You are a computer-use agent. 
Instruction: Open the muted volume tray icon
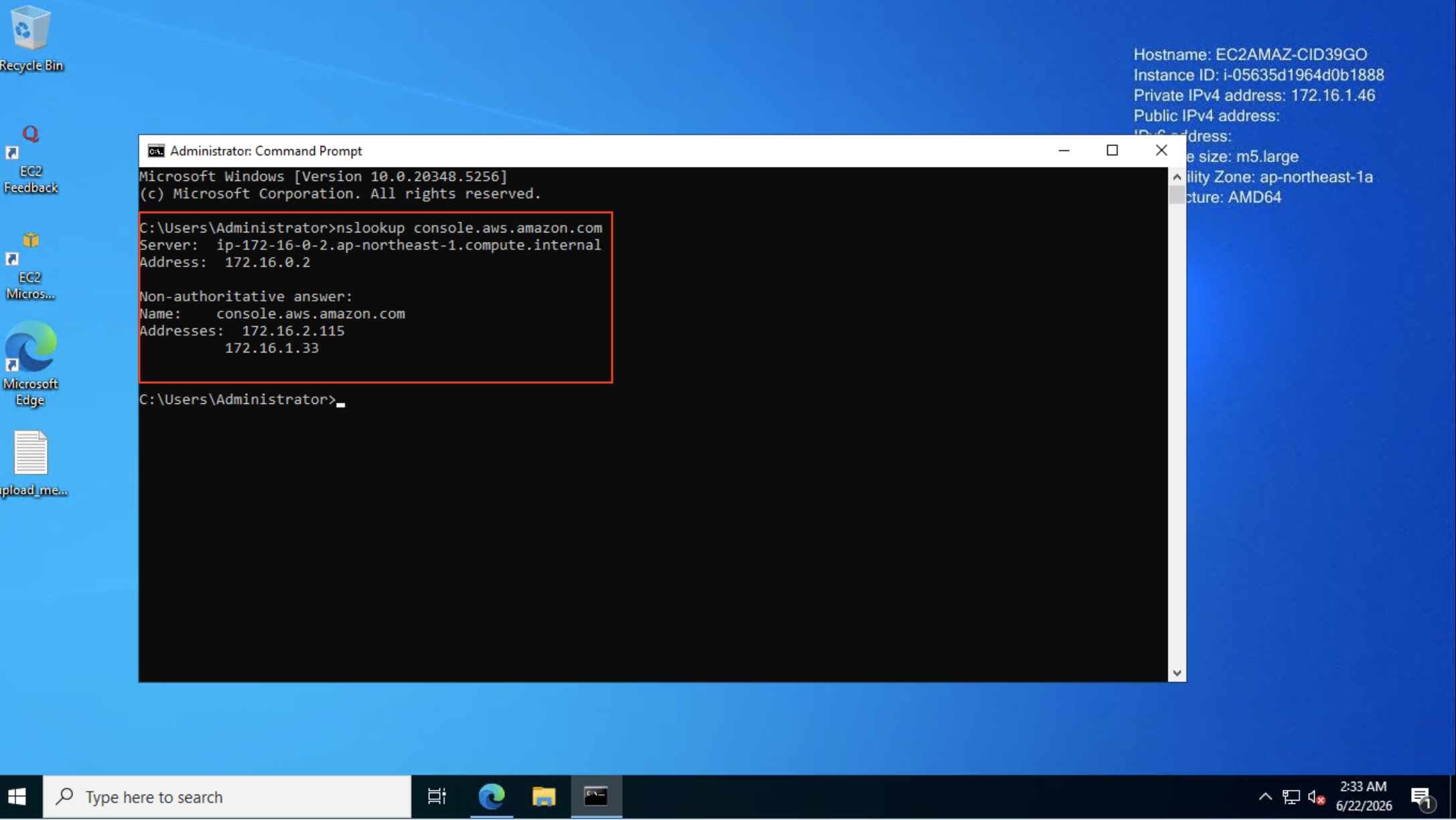(1316, 797)
